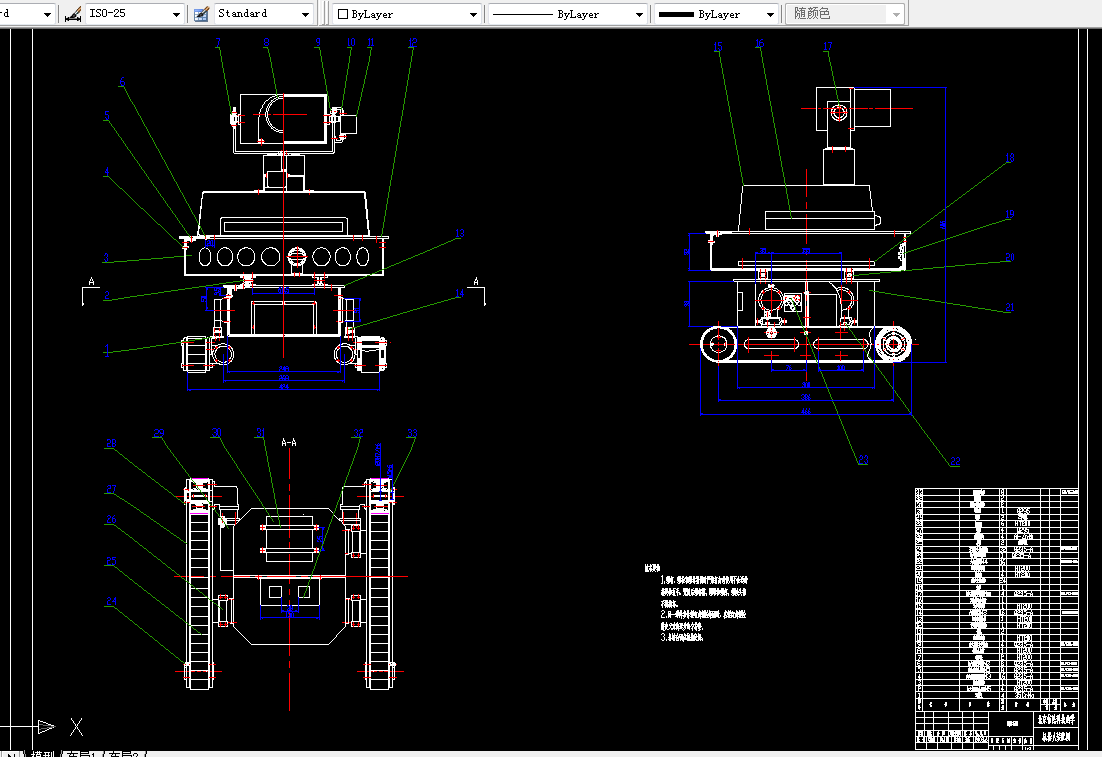
Task: Select part balloon number 7
Action: pyautogui.click(x=218, y=42)
